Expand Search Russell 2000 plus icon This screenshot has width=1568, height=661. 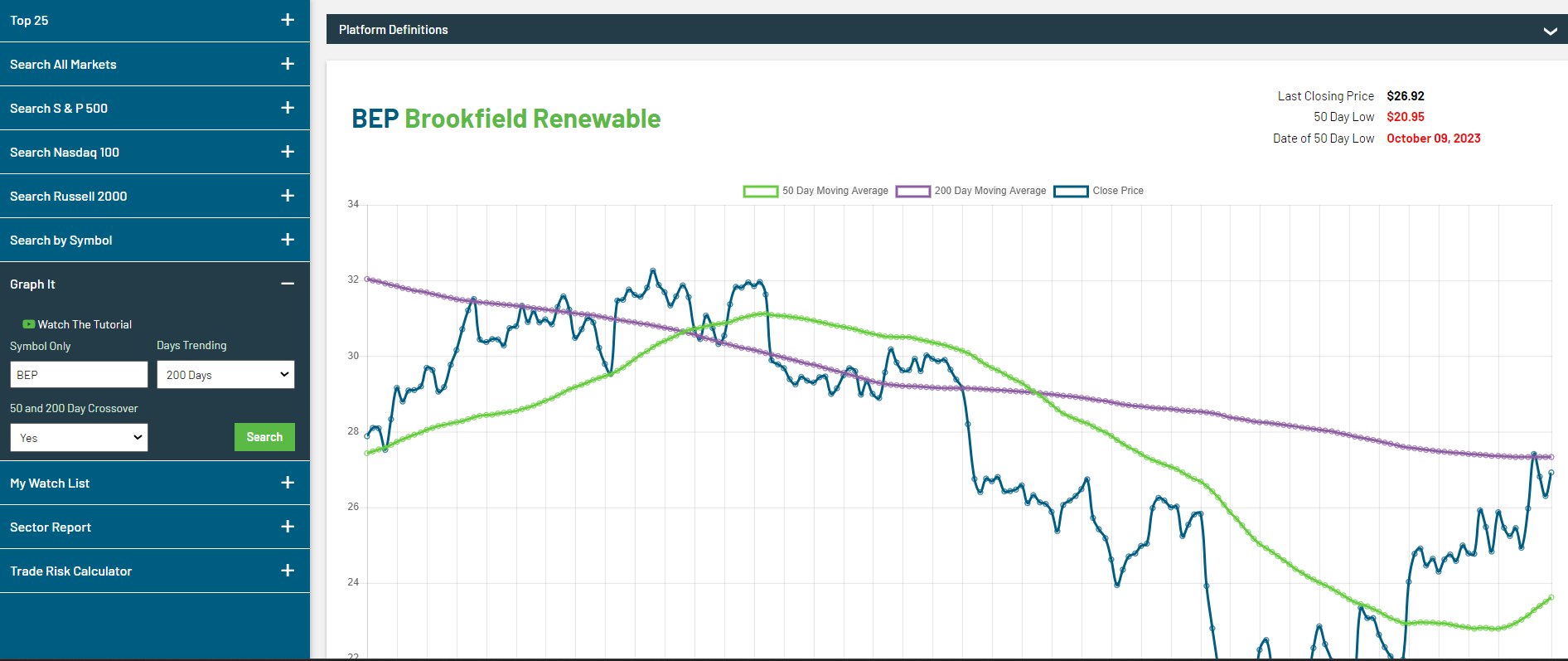(288, 196)
